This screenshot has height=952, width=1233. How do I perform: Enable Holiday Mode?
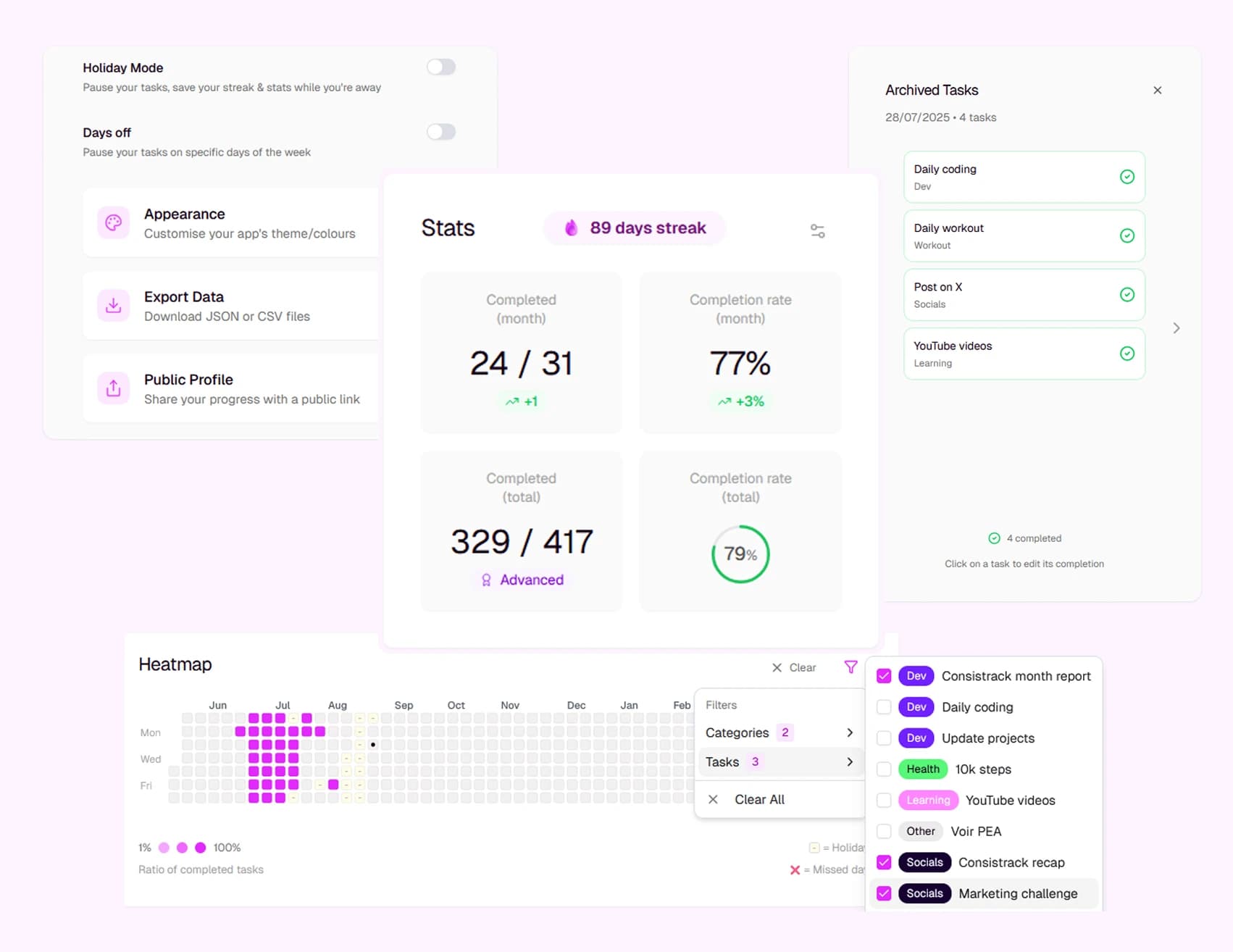click(440, 67)
